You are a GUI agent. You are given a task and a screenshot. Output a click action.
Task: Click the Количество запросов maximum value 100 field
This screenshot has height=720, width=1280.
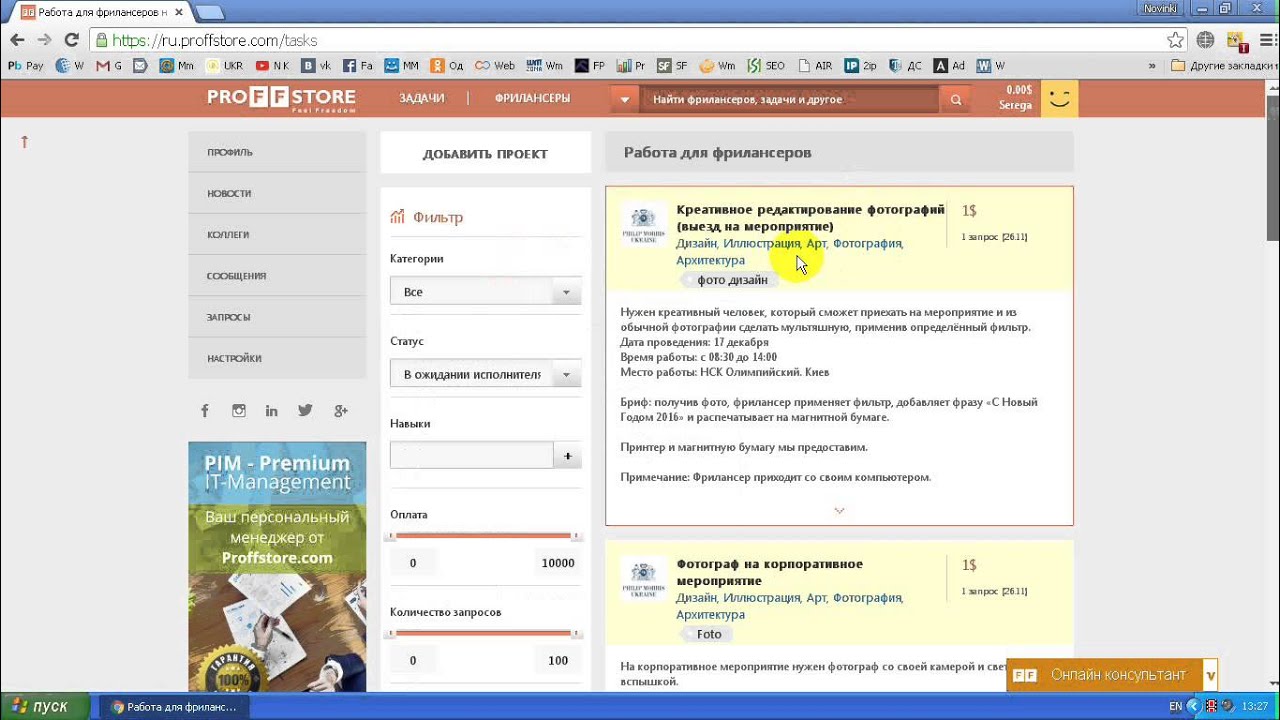(x=557, y=660)
